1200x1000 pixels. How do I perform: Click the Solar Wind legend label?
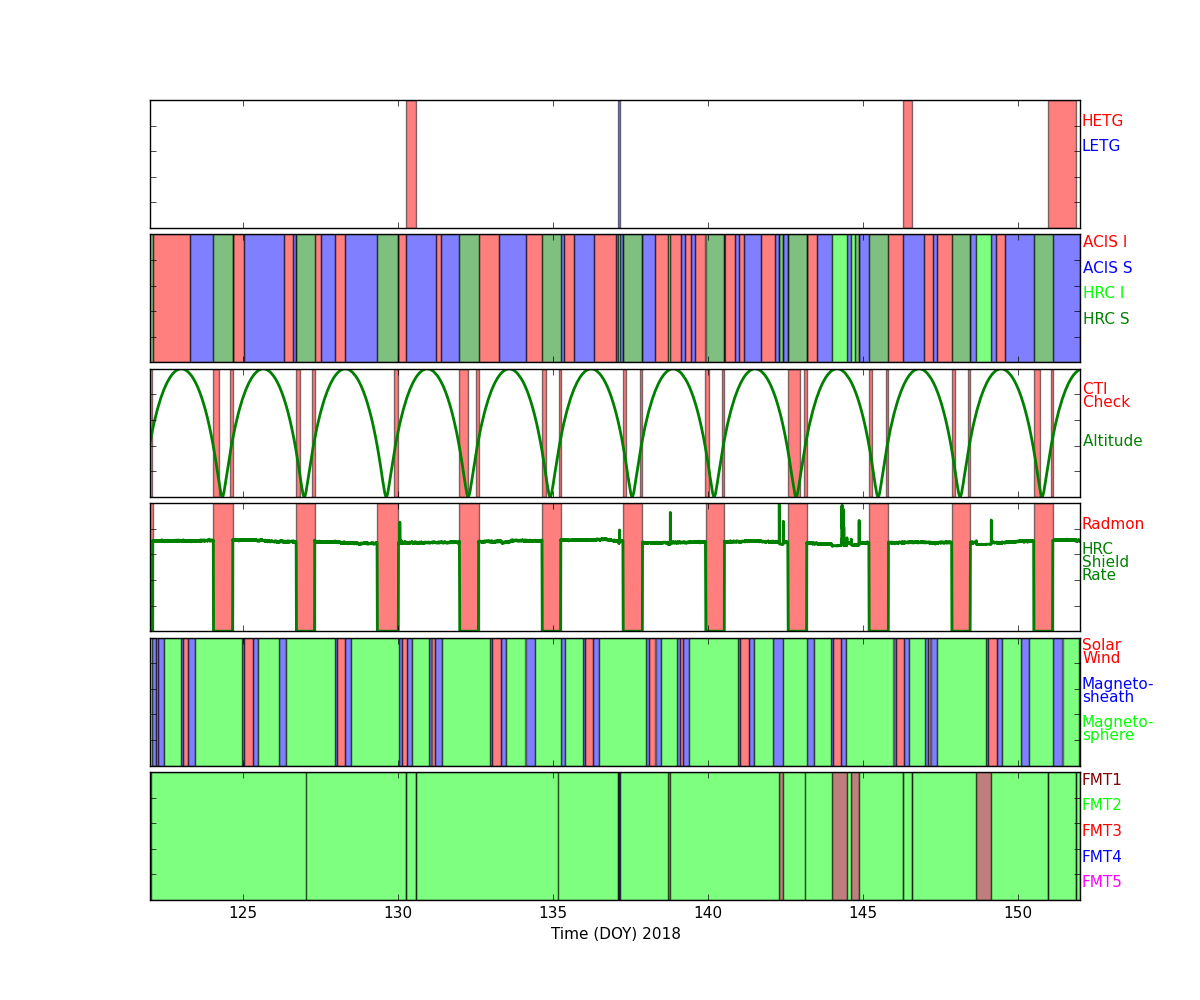[1101, 652]
